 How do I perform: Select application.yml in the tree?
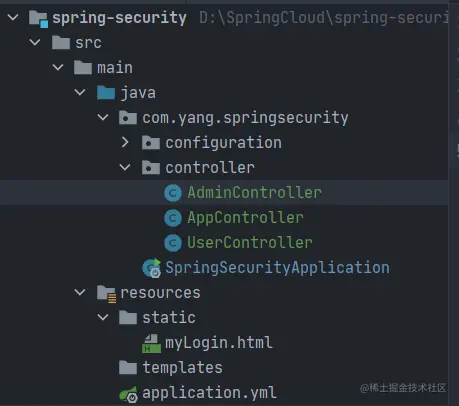209,393
